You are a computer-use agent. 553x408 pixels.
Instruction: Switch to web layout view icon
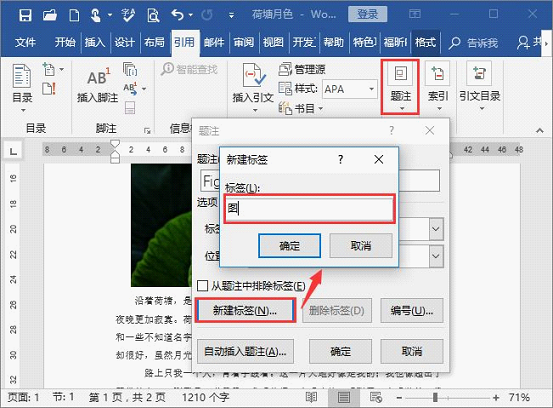[376, 397]
